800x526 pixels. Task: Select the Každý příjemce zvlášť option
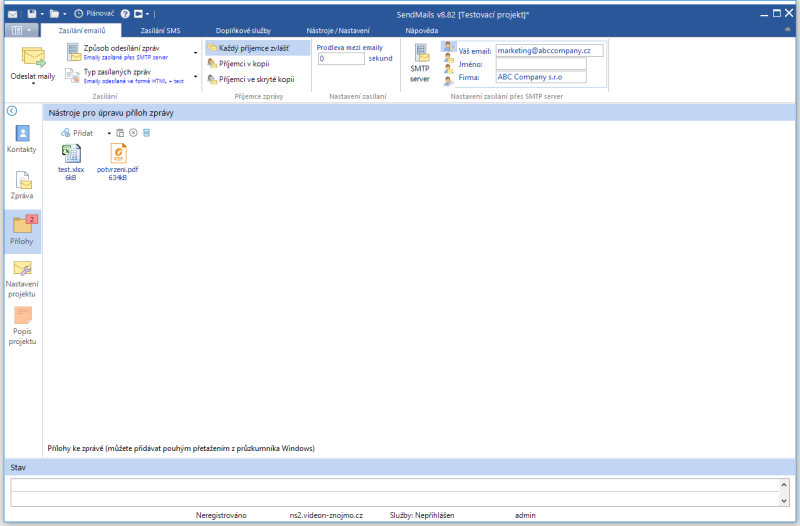pos(256,48)
